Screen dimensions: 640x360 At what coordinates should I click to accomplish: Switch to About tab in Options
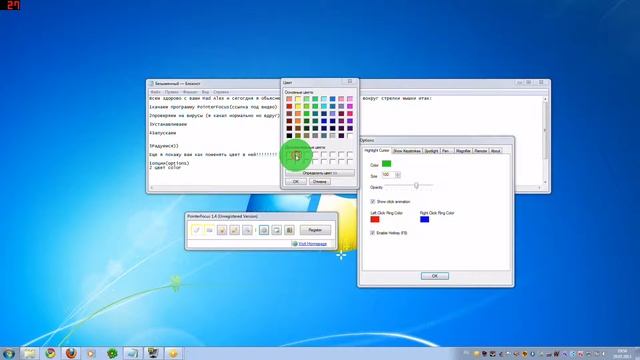pos(496,151)
